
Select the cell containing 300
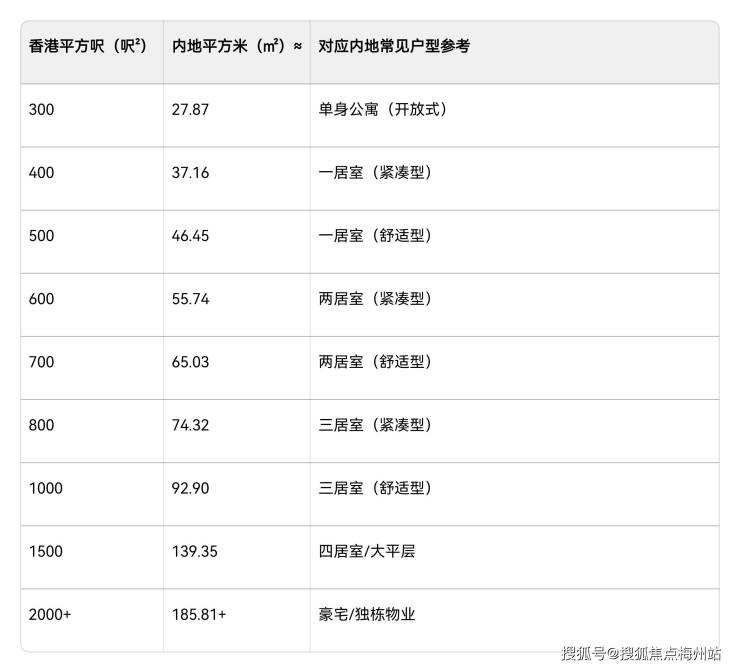click(42, 109)
